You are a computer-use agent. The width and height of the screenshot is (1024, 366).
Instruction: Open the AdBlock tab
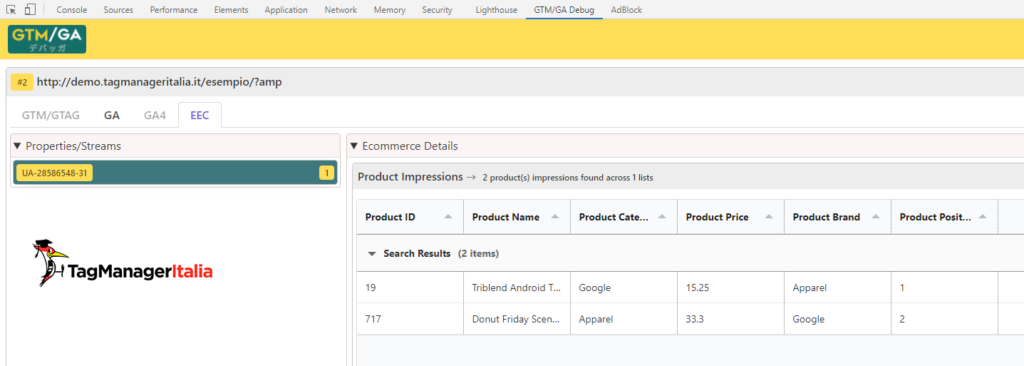pyautogui.click(x=626, y=10)
